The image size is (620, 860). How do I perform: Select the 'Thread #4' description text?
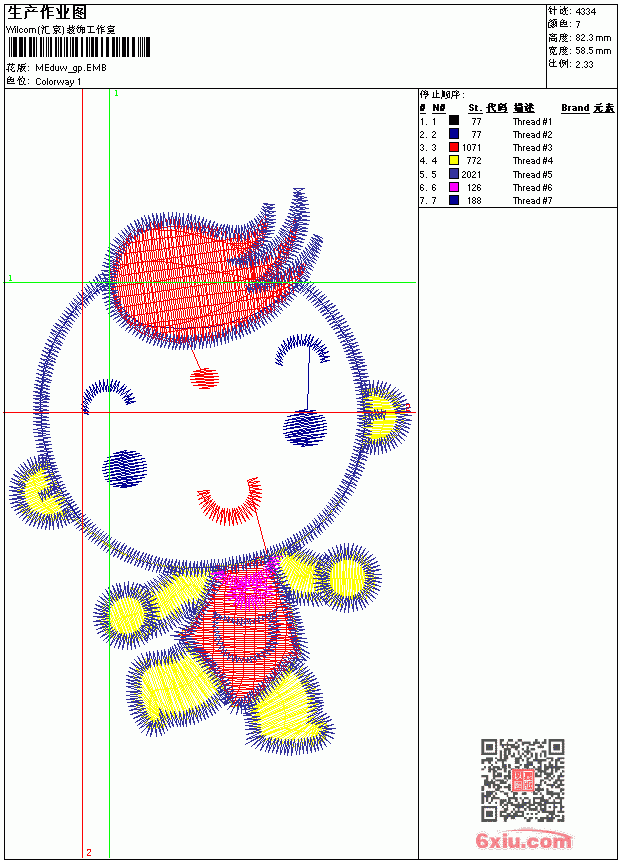(x=532, y=161)
